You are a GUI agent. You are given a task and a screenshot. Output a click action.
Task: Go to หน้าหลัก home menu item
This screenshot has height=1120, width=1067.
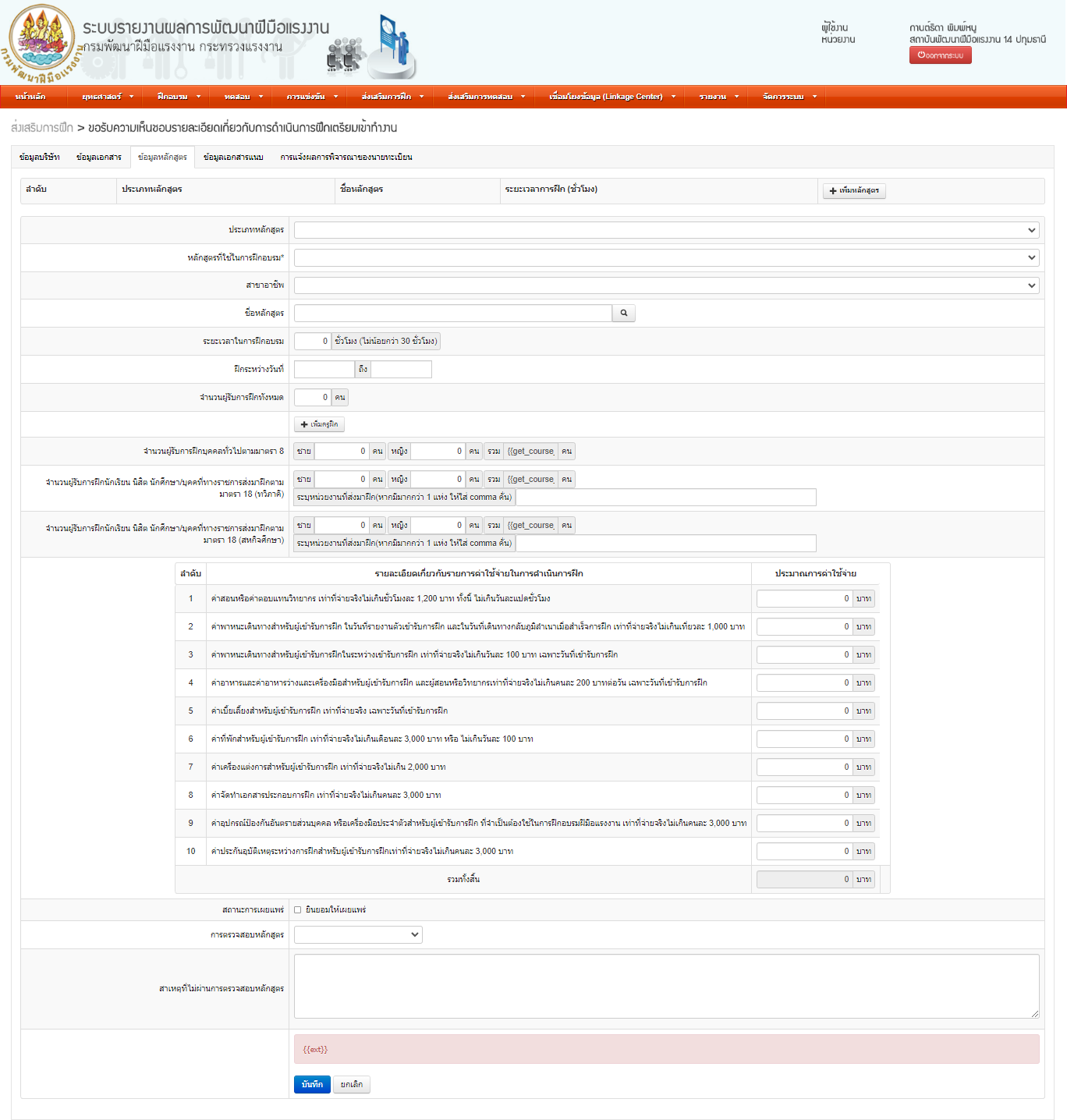pyautogui.click(x=30, y=97)
